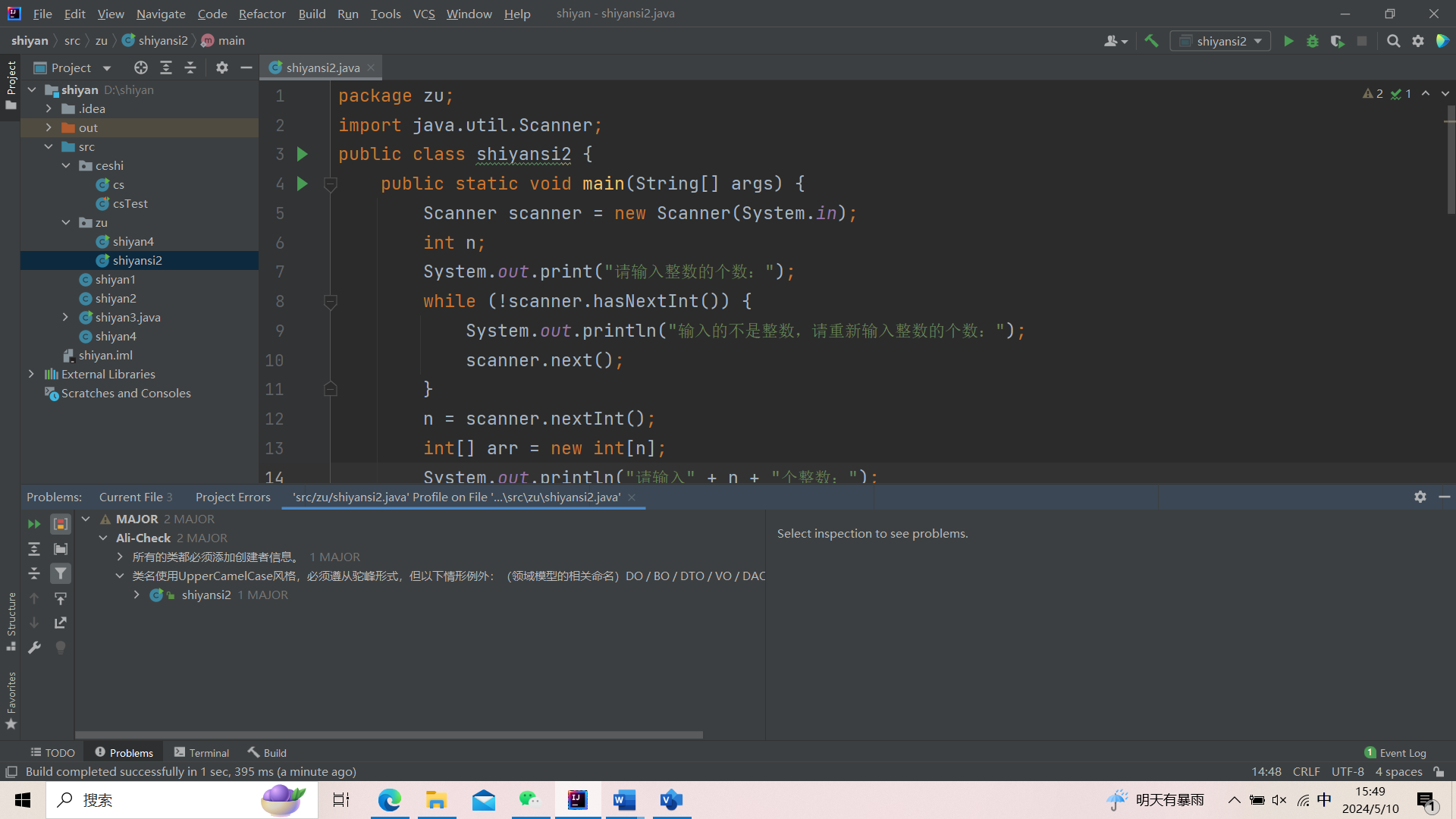Click the green Run button in toolbar
1456x819 pixels.
click(1288, 41)
